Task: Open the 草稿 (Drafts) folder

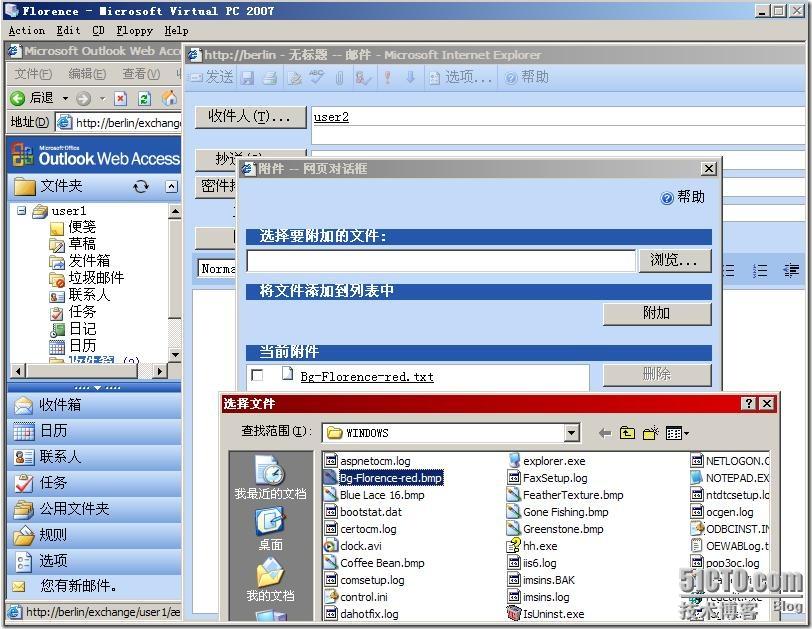Action: point(73,244)
